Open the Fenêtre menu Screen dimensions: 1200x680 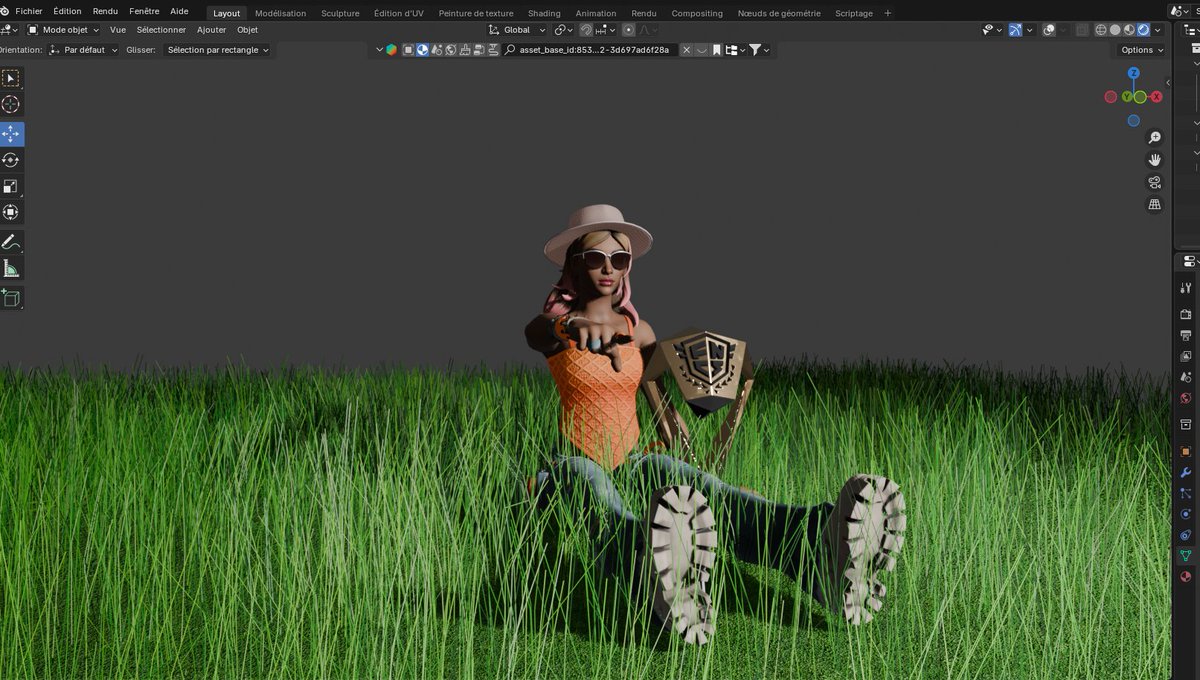(x=144, y=11)
